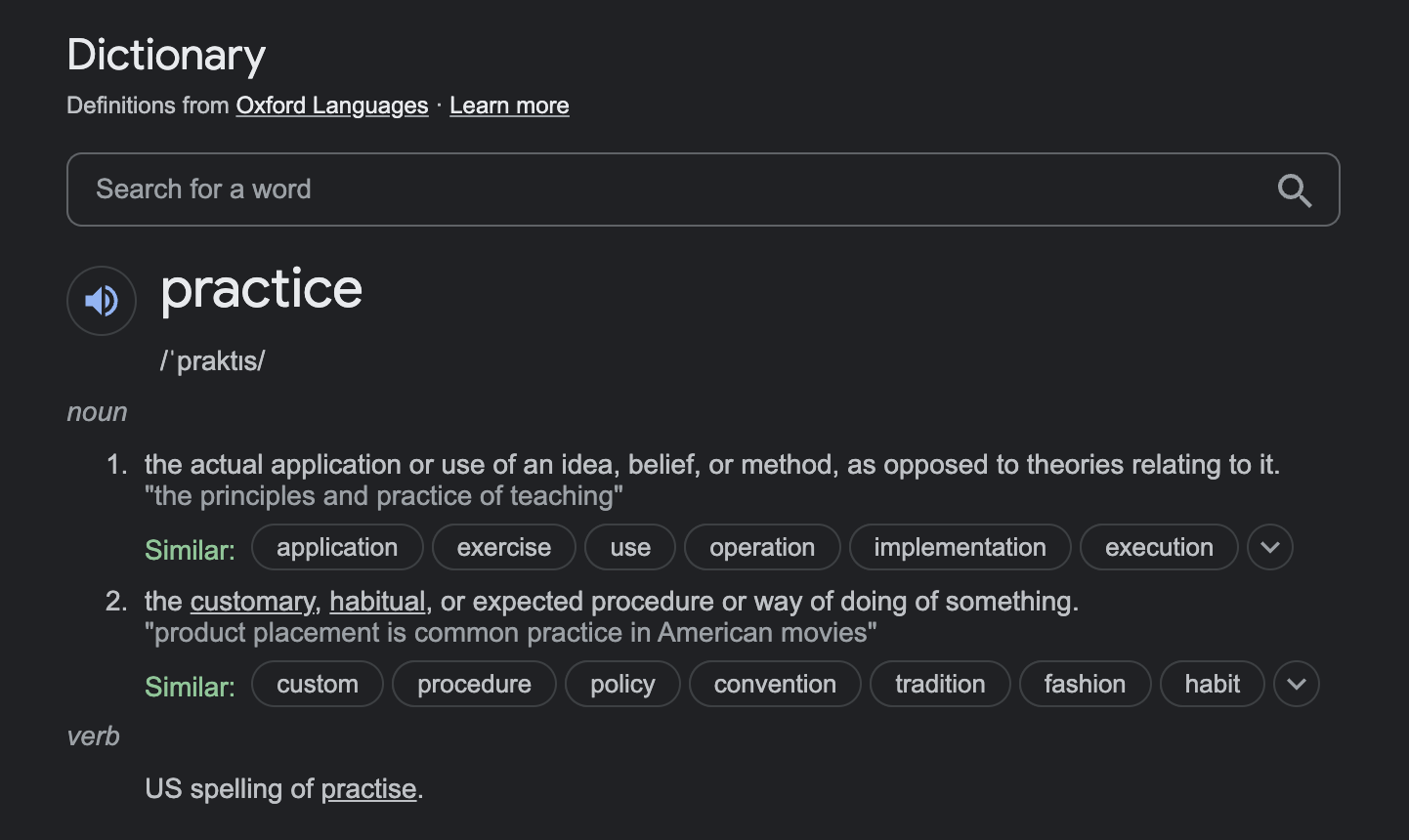Viewport: 1409px width, 840px height.
Task: Select the synonym chip application
Action: click(x=337, y=547)
